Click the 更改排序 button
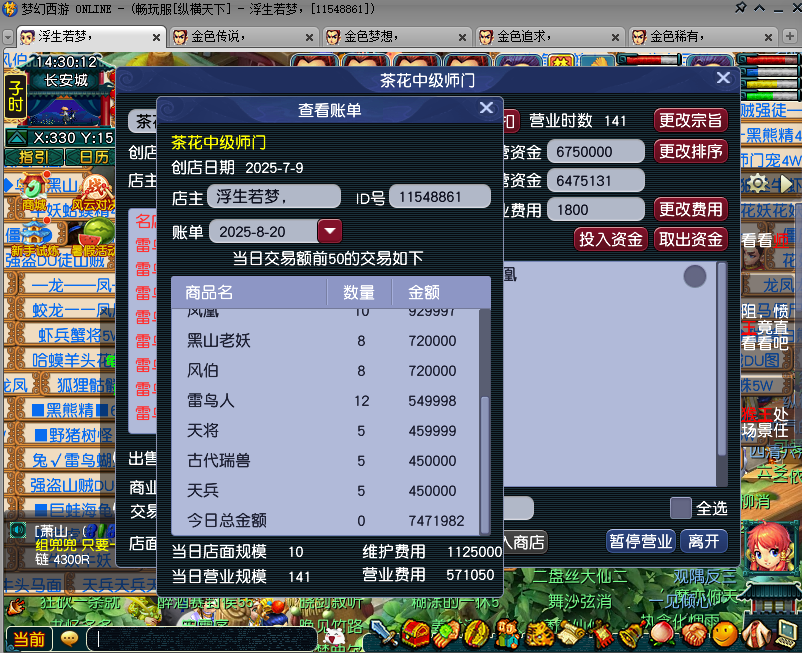The image size is (802, 653). point(690,151)
